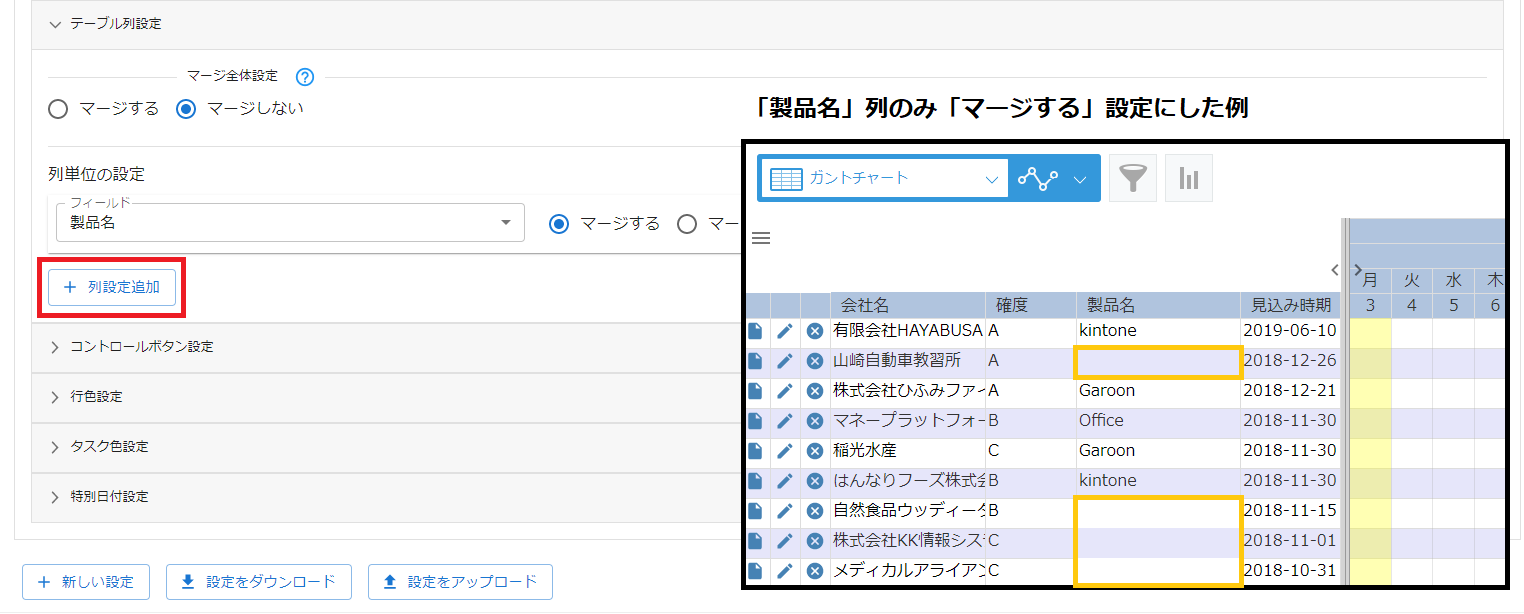This screenshot has height=614, width=1524.
Task: Click the left chevron beside the gantt timeline
Action: [x=1334, y=270]
